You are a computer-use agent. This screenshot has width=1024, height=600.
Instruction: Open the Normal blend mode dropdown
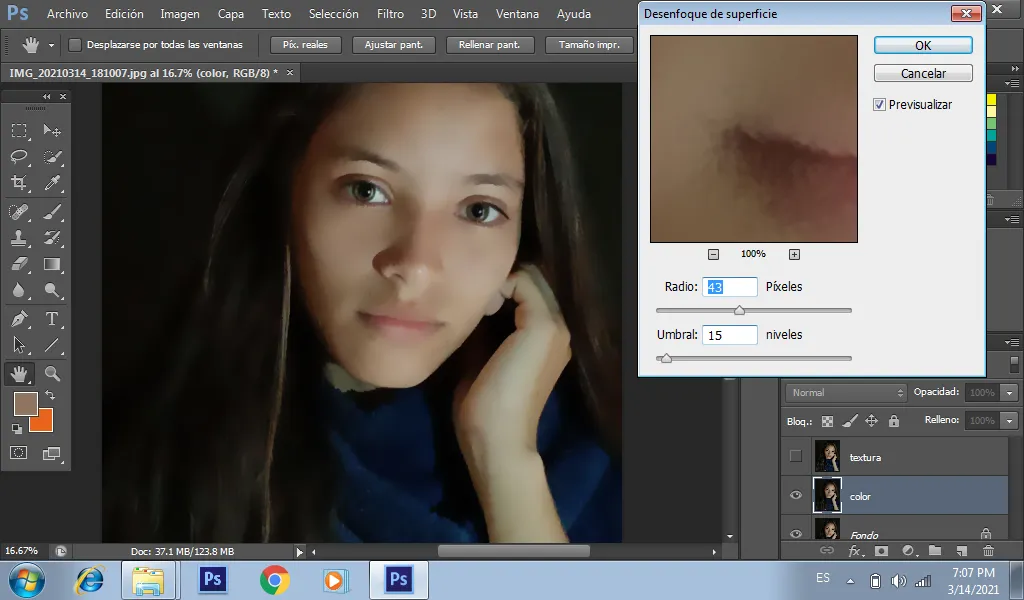pyautogui.click(x=846, y=392)
